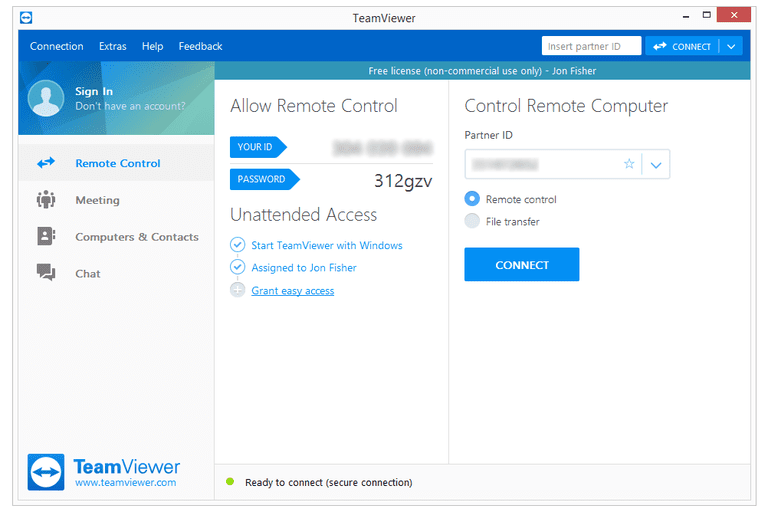Open the Connection menu
768x512 pixels.
coord(56,46)
